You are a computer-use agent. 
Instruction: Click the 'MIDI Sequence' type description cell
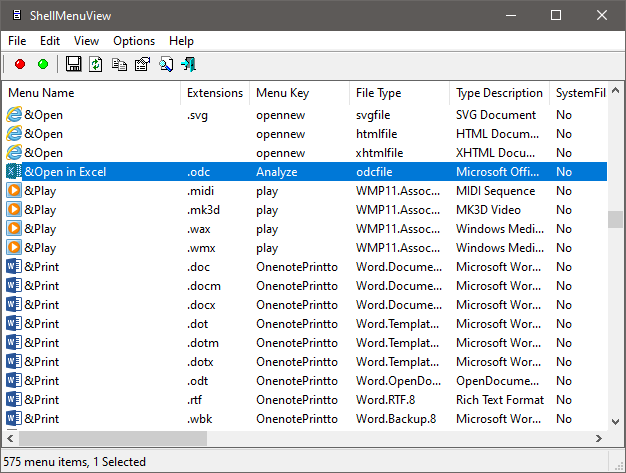[495, 191]
